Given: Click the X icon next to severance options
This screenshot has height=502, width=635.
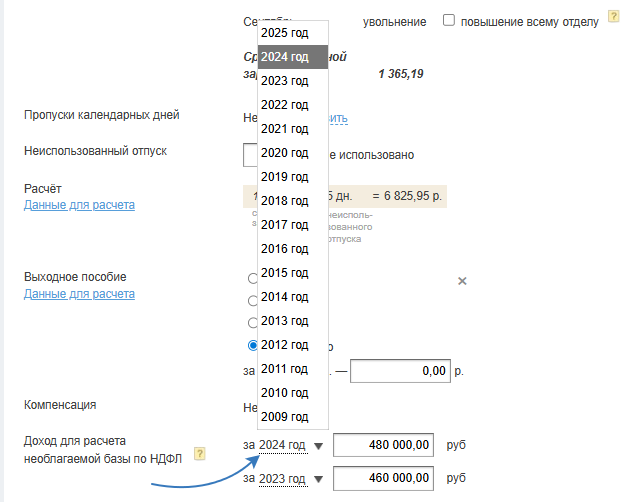Looking at the screenshot, I should point(462,281).
